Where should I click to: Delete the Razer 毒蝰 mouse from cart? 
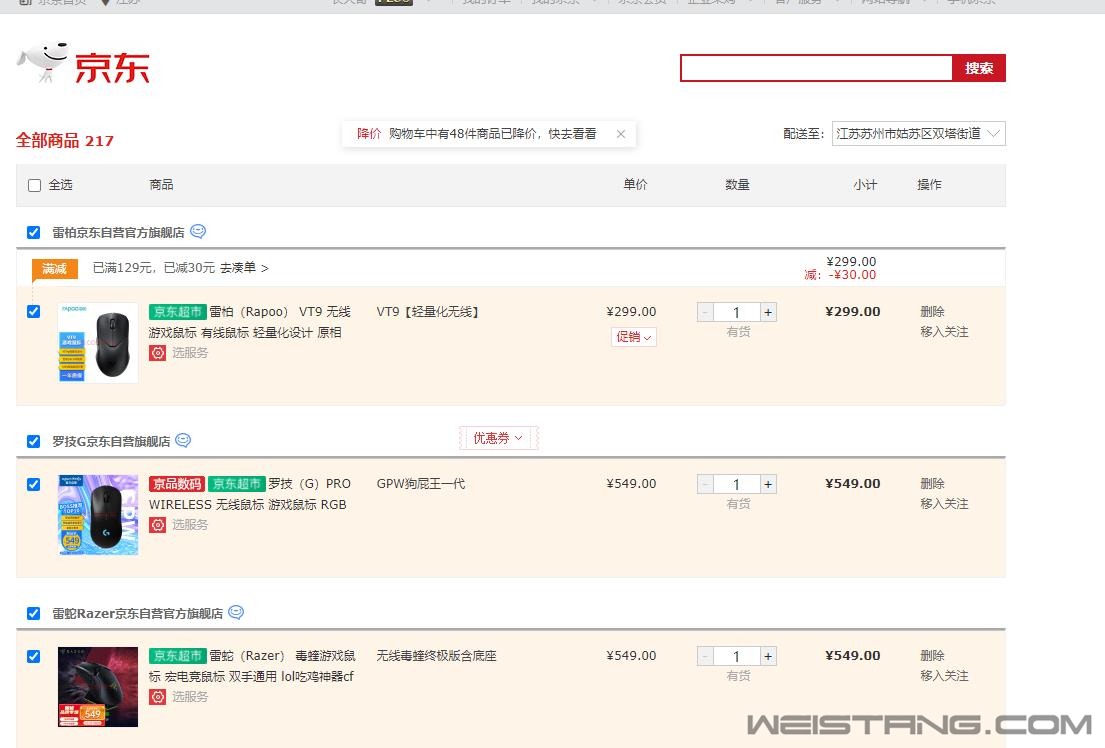point(932,656)
